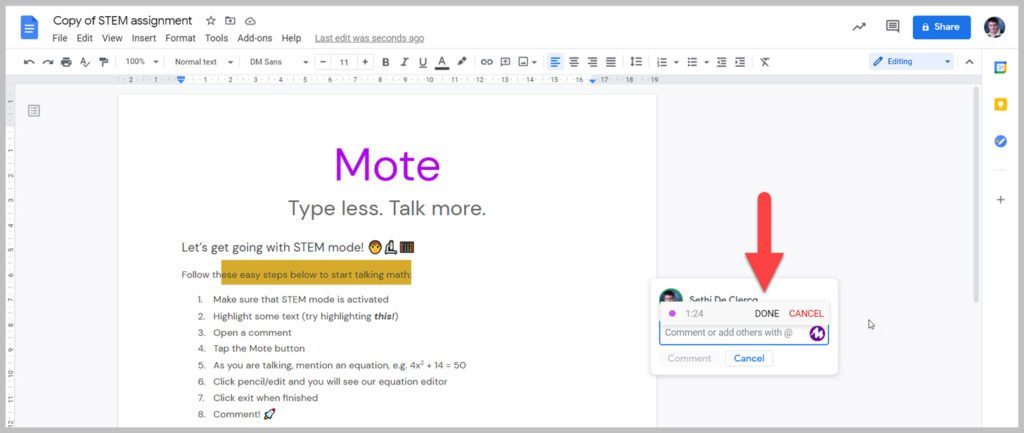The width and height of the screenshot is (1024, 433).
Task: Open the Format menu
Action: 180,38
